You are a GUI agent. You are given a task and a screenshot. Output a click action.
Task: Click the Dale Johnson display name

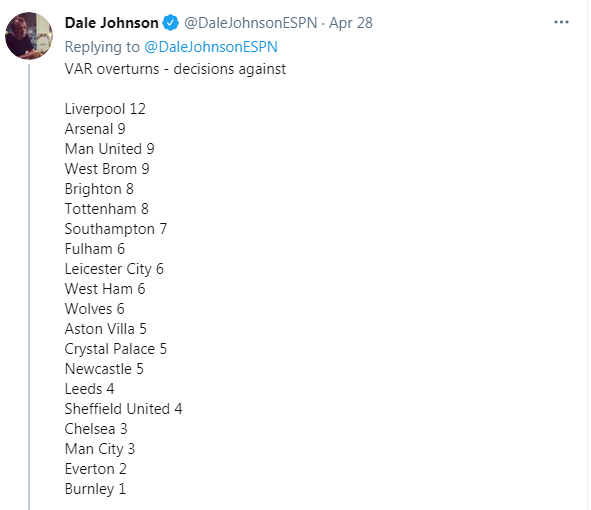112,23
